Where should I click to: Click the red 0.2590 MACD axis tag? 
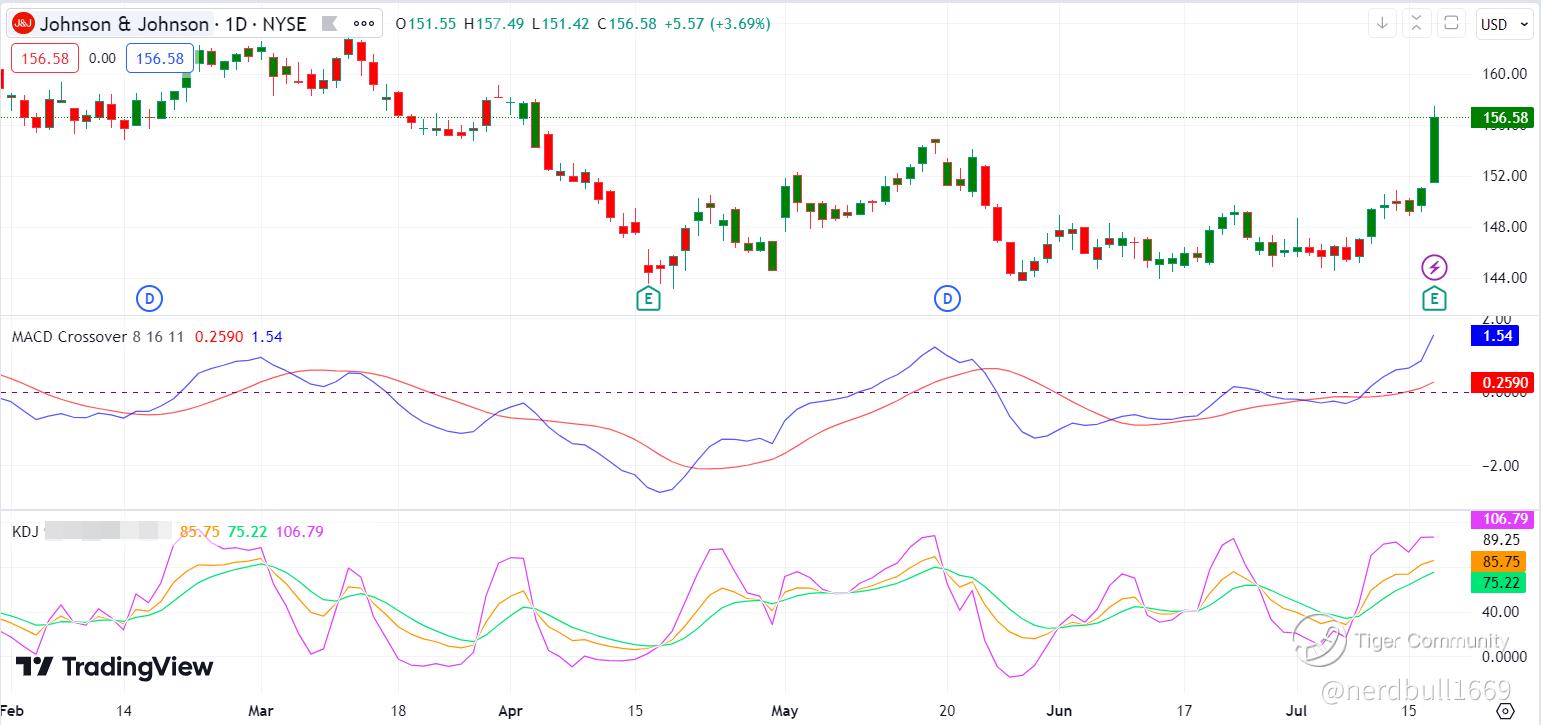(1502, 383)
